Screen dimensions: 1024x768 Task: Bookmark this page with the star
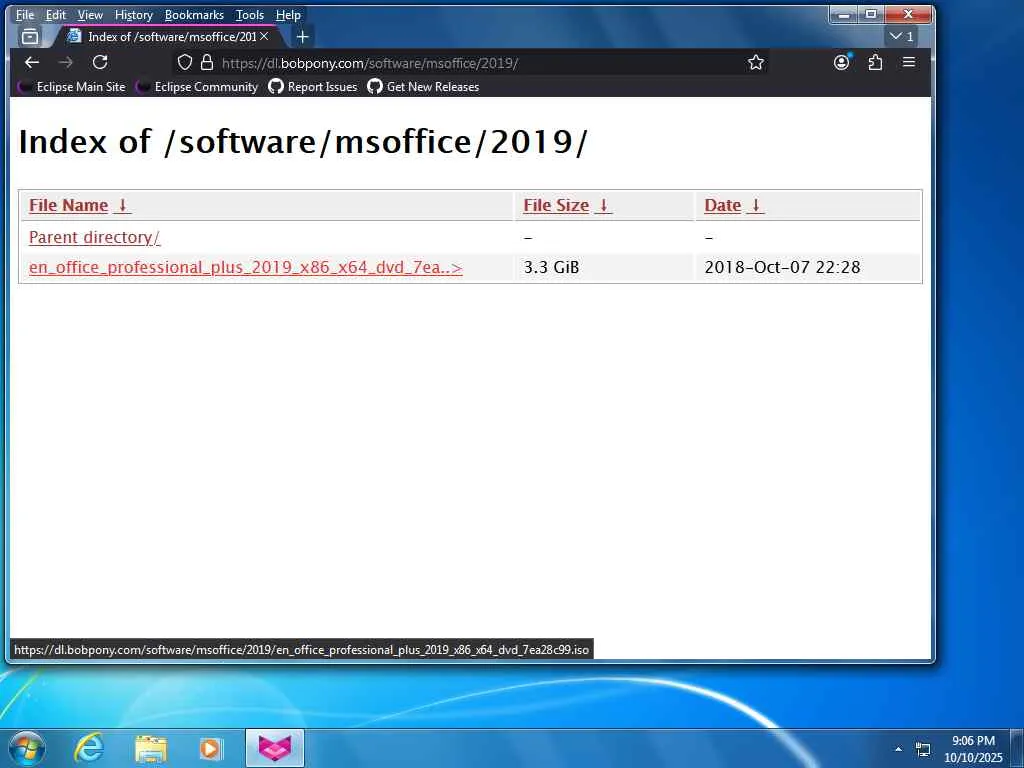coord(756,63)
